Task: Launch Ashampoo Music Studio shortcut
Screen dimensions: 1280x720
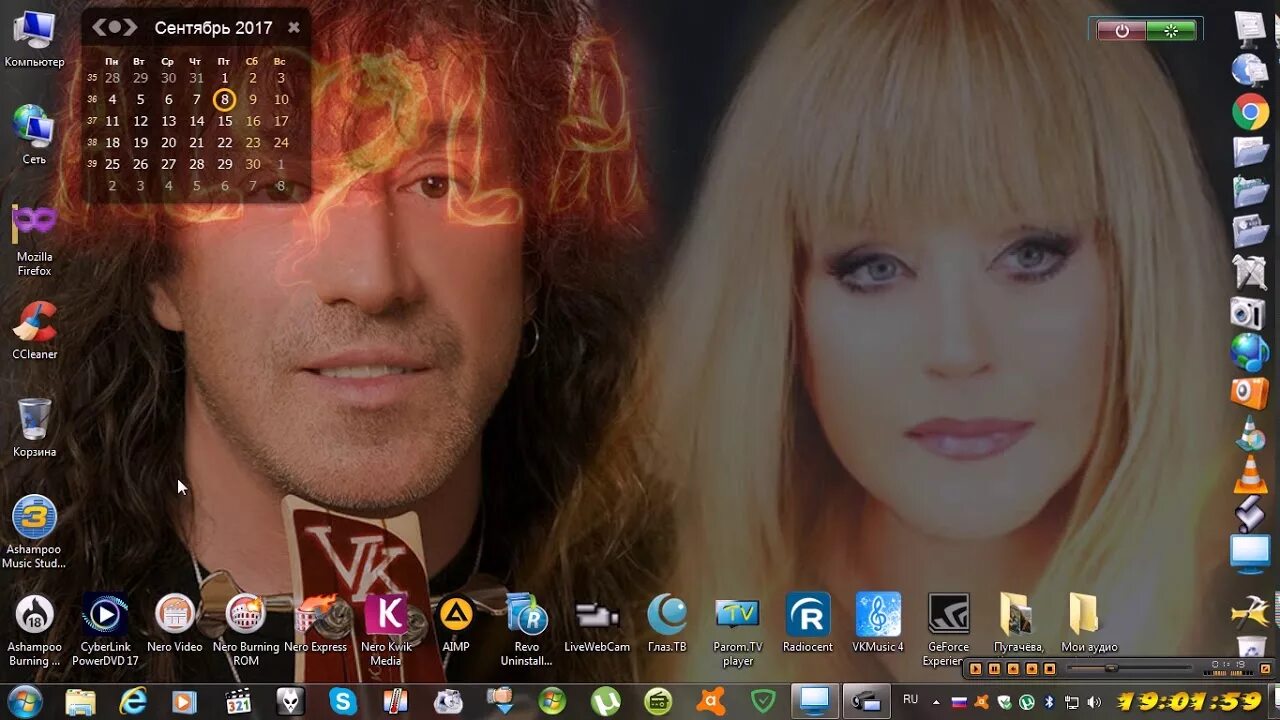Action: point(34,531)
